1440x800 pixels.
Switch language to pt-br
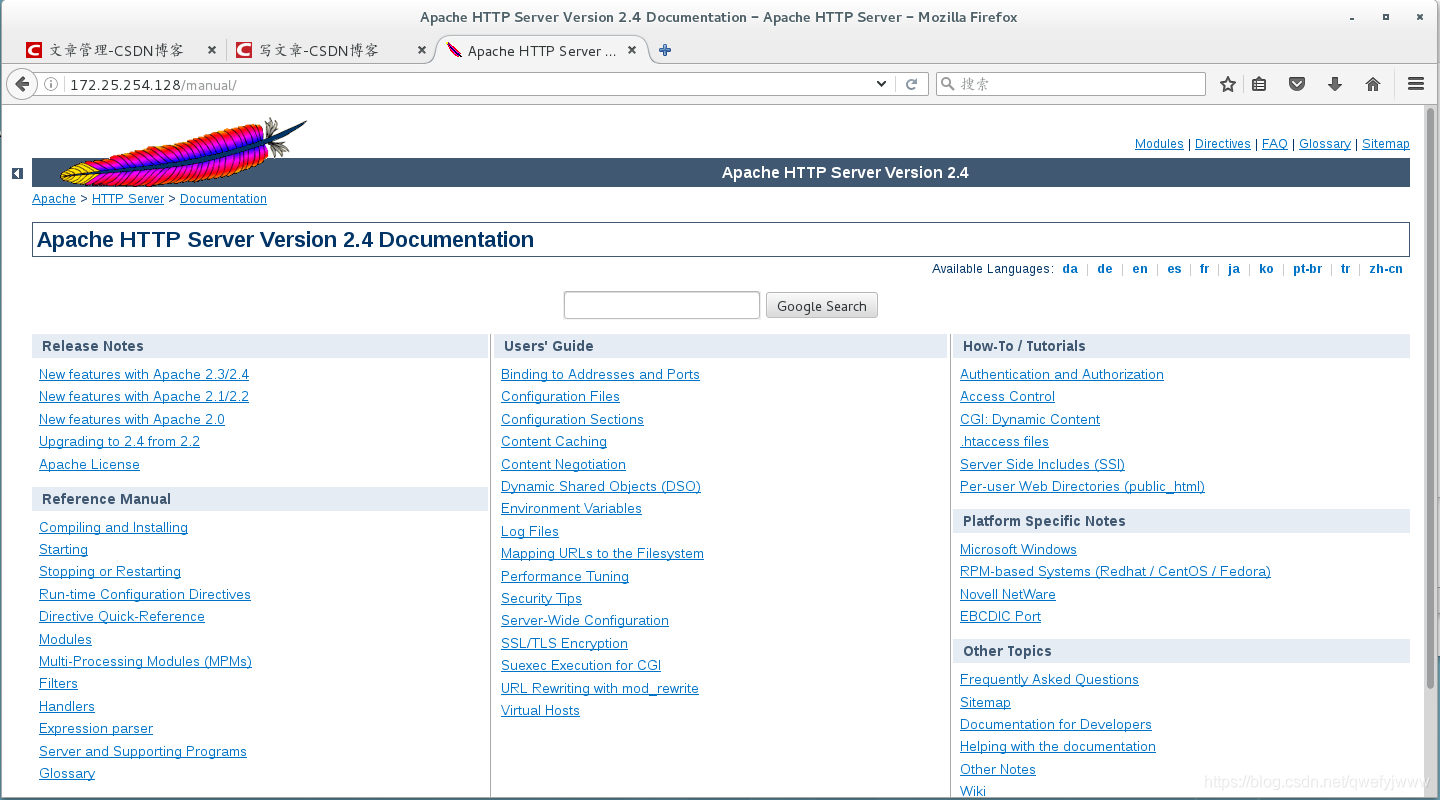pos(1307,269)
